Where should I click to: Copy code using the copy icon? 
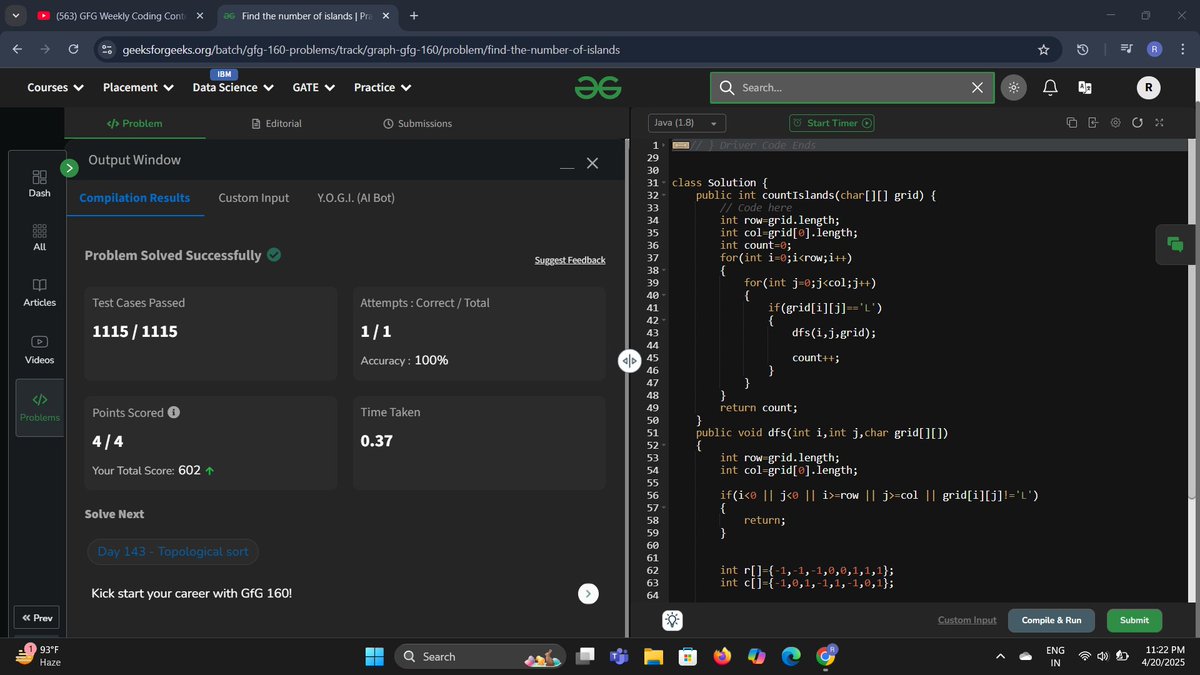[1070, 123]
